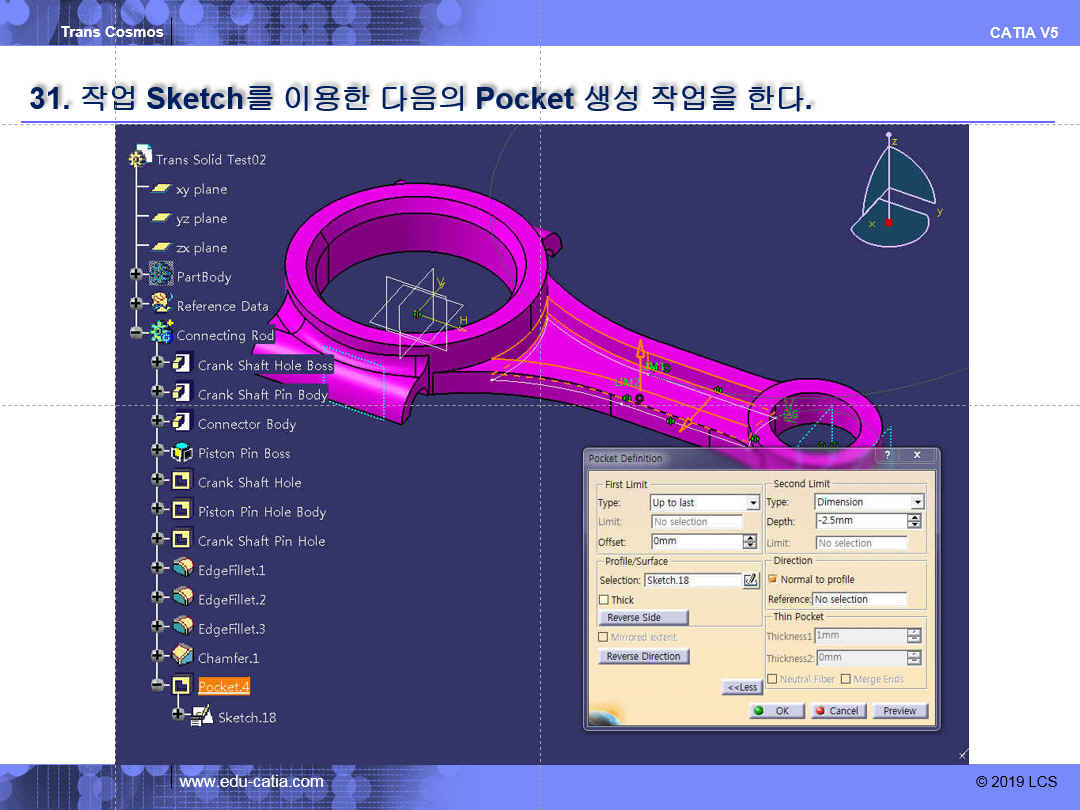
Task: Select the Piston Pin Boss icon
Action: 182,453
